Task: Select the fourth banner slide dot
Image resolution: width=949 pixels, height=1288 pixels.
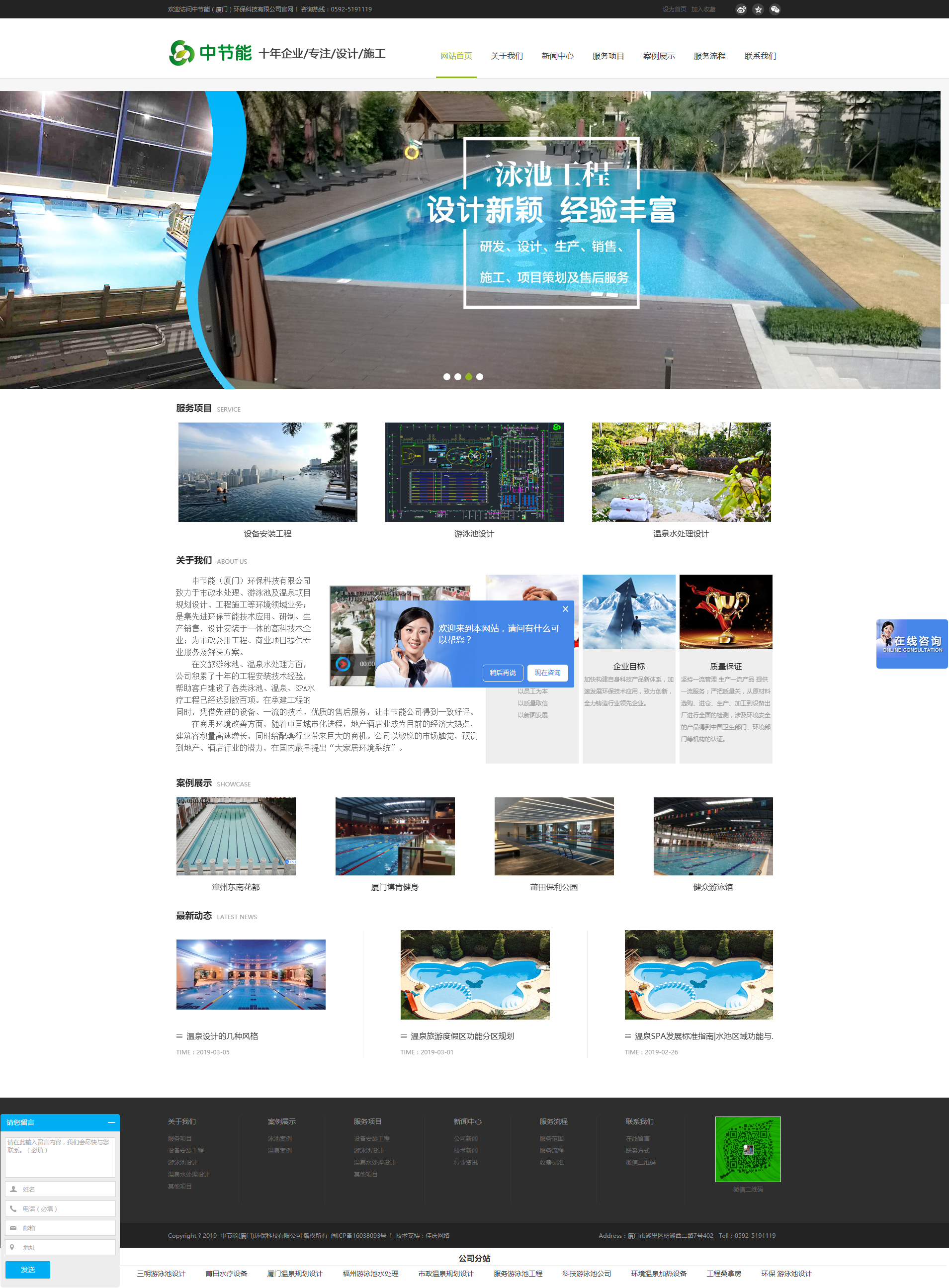Action: click(x=480, y=377)
